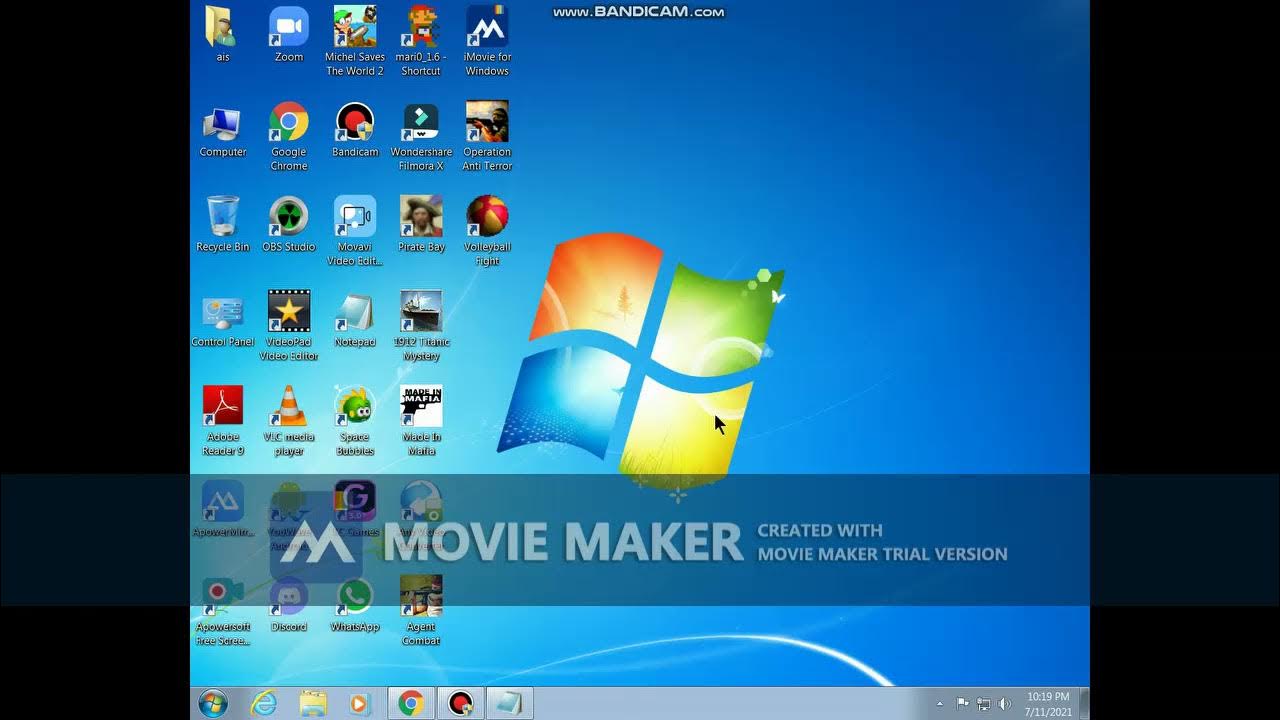Select the Space Bubbles game icon
Viewport: 1280px width, 720px height.
(355, 422)
